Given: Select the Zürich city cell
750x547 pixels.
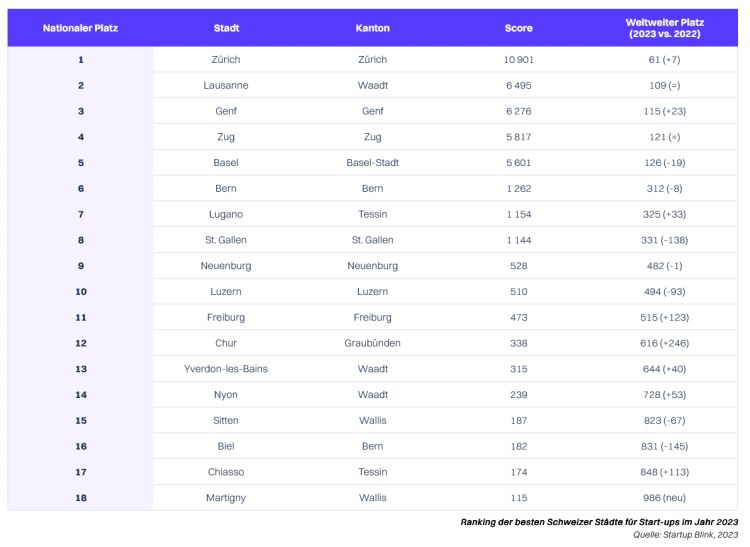Looking at the screenshot, I should [x=226, y=60].
